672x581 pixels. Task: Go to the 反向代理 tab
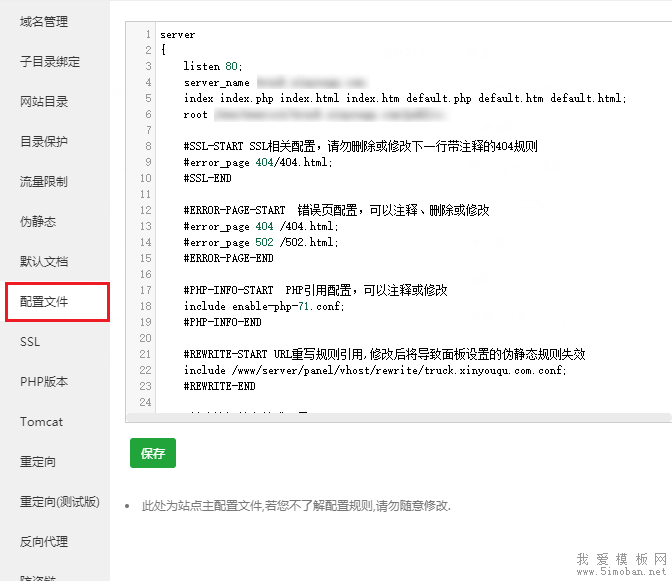[x=44, y=542]
